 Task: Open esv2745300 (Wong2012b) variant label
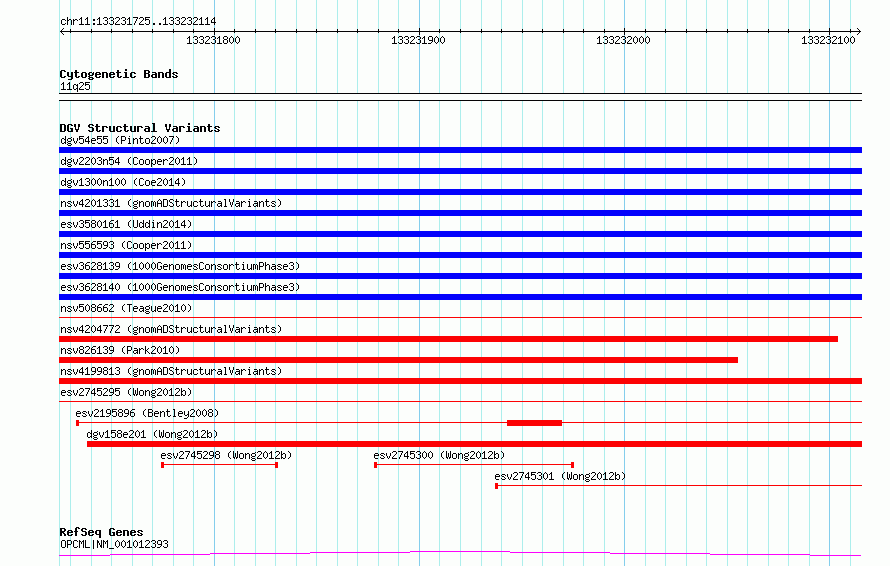pos(439,455)
